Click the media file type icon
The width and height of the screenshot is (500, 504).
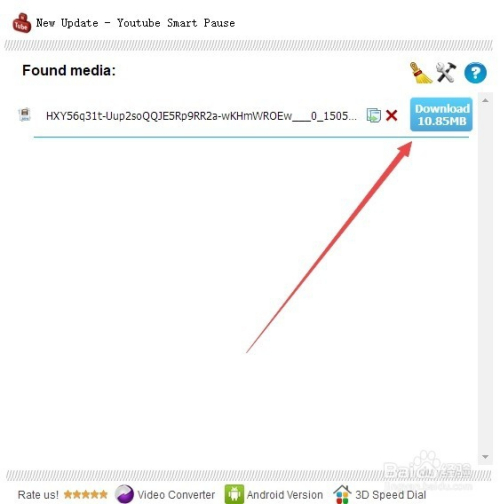tap(25, 115)
